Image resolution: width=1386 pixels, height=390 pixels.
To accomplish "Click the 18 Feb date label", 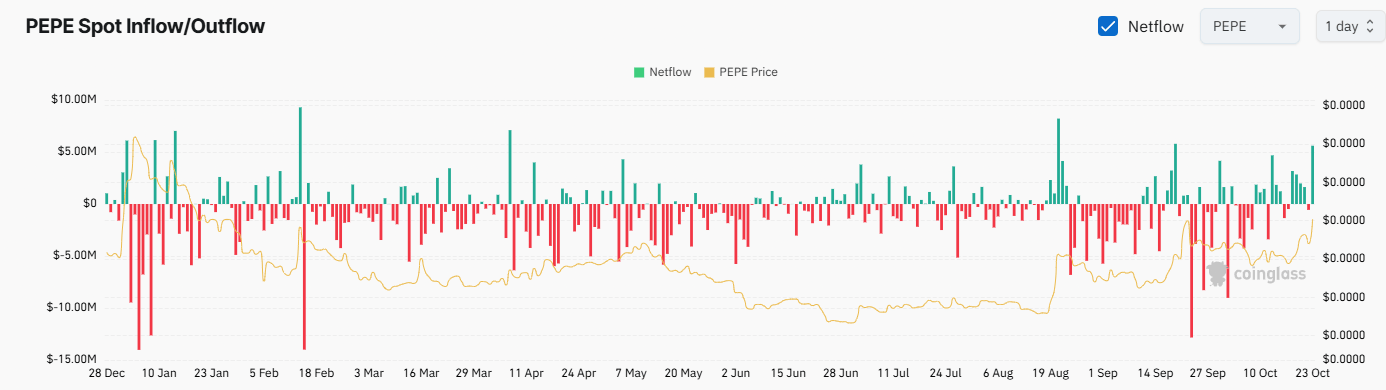I will pyautogui.click(x=317, y=373).
